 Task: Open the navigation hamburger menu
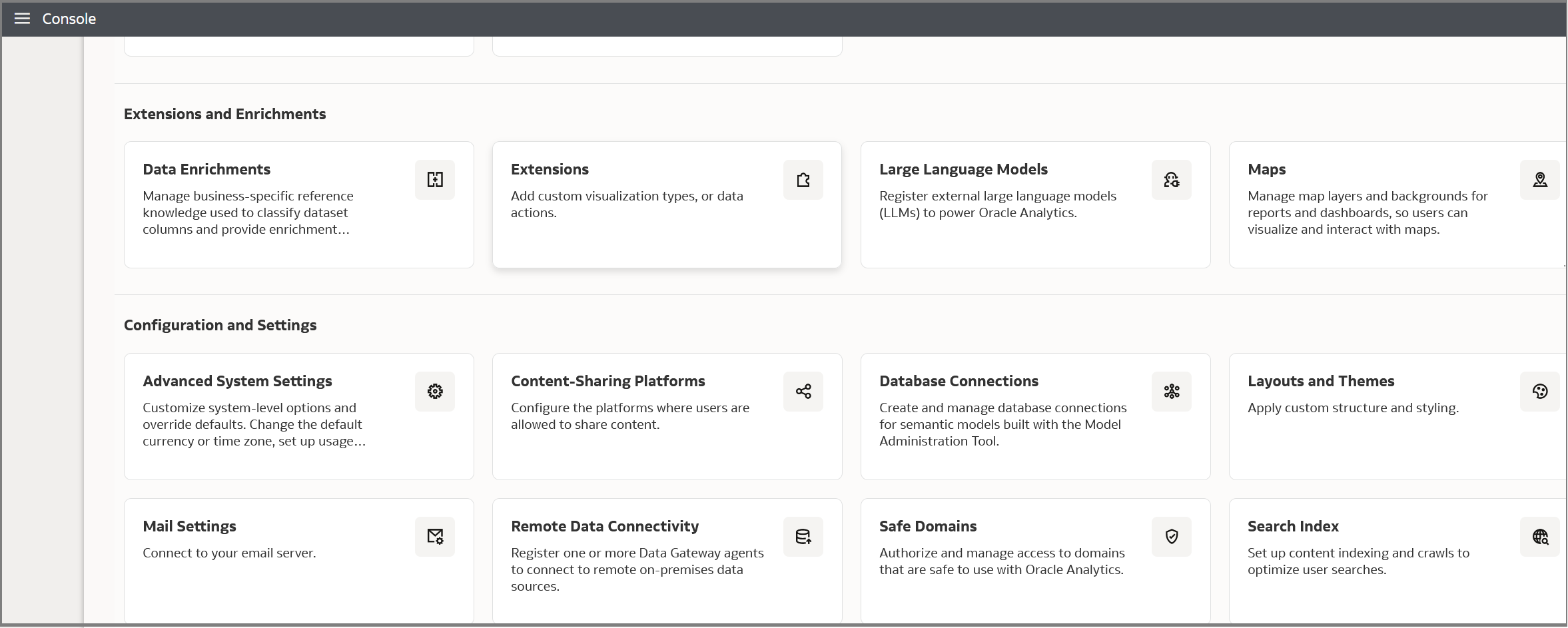[22, 18]
